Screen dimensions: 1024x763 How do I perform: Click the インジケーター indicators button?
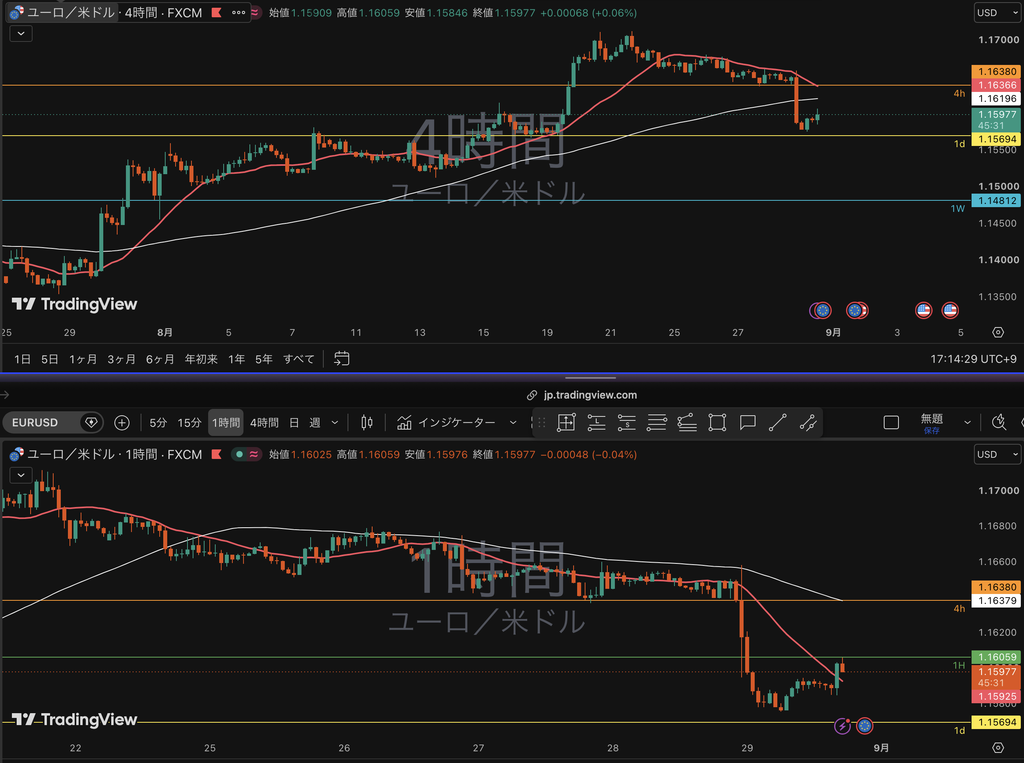click(x=456, y=423)
